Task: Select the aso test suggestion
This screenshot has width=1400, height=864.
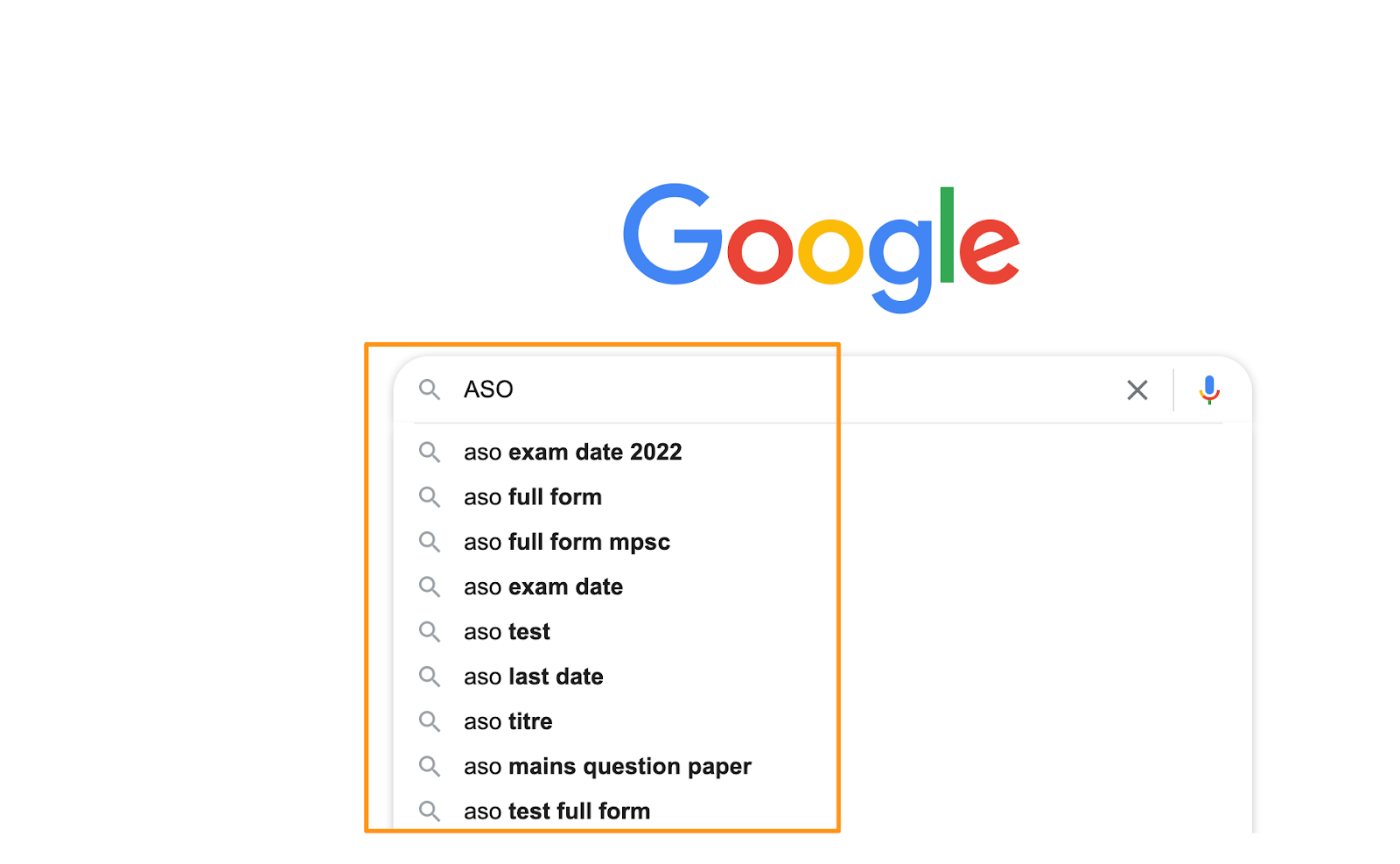Action: tap(507, 632)
